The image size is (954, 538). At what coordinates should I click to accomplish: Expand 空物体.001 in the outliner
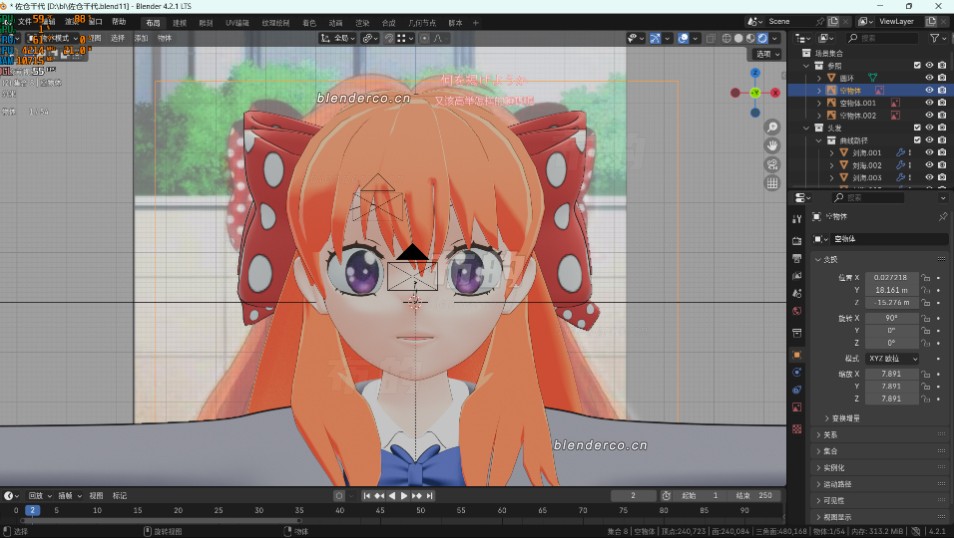[819, 103]
